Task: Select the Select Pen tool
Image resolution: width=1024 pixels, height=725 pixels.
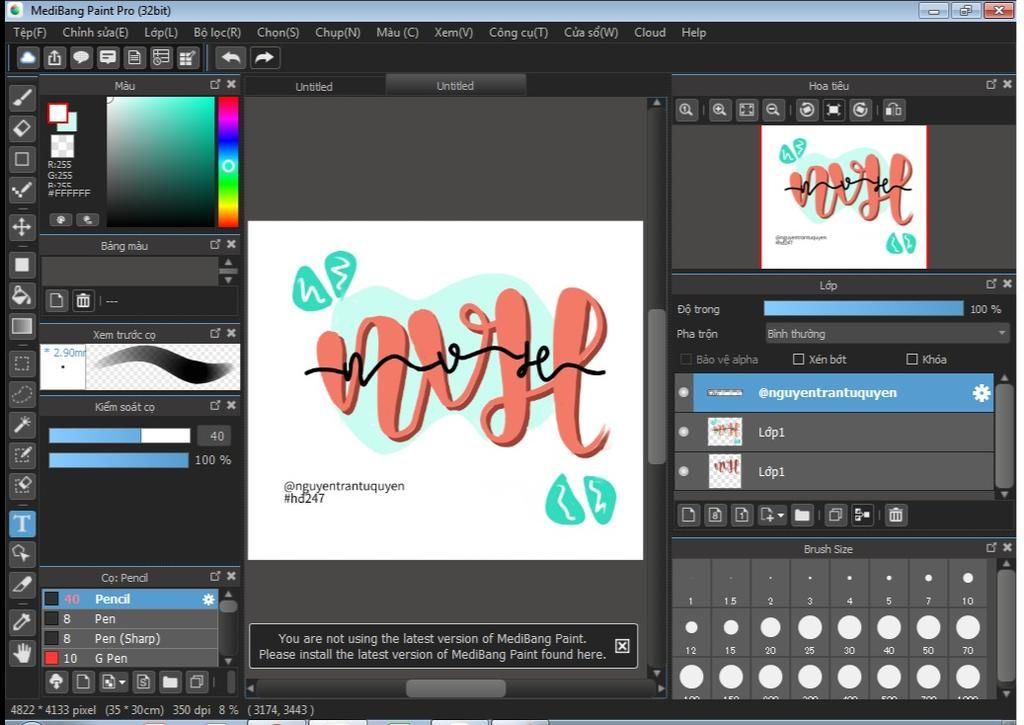Action: pos(22,455)
